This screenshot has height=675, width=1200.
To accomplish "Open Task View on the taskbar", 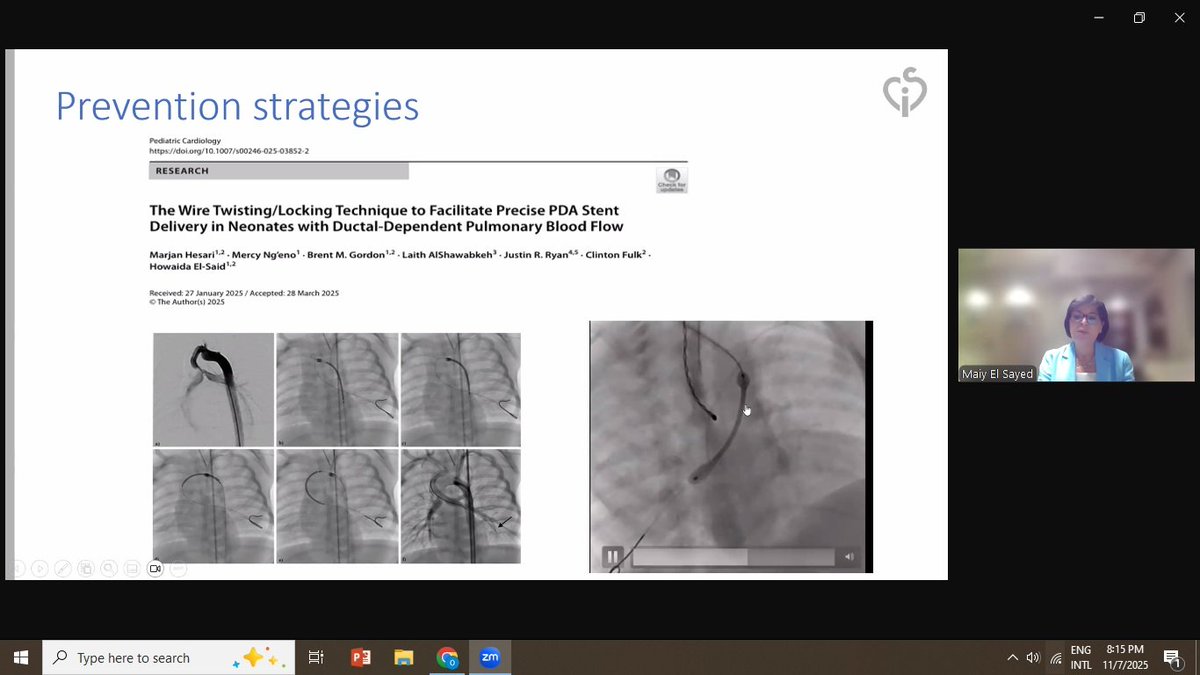I will (316, 657).
